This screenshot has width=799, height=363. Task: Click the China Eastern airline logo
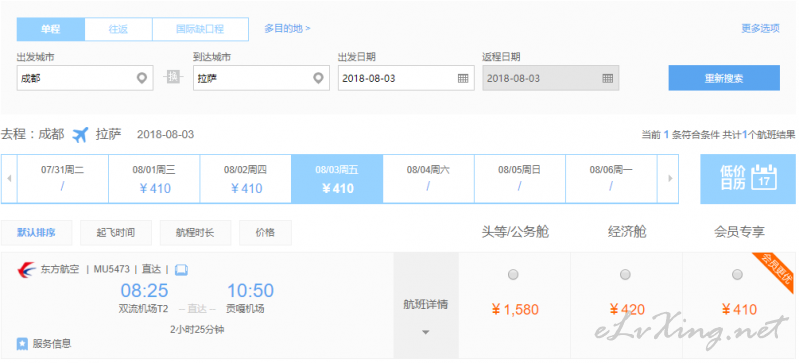tap(26, 269)
